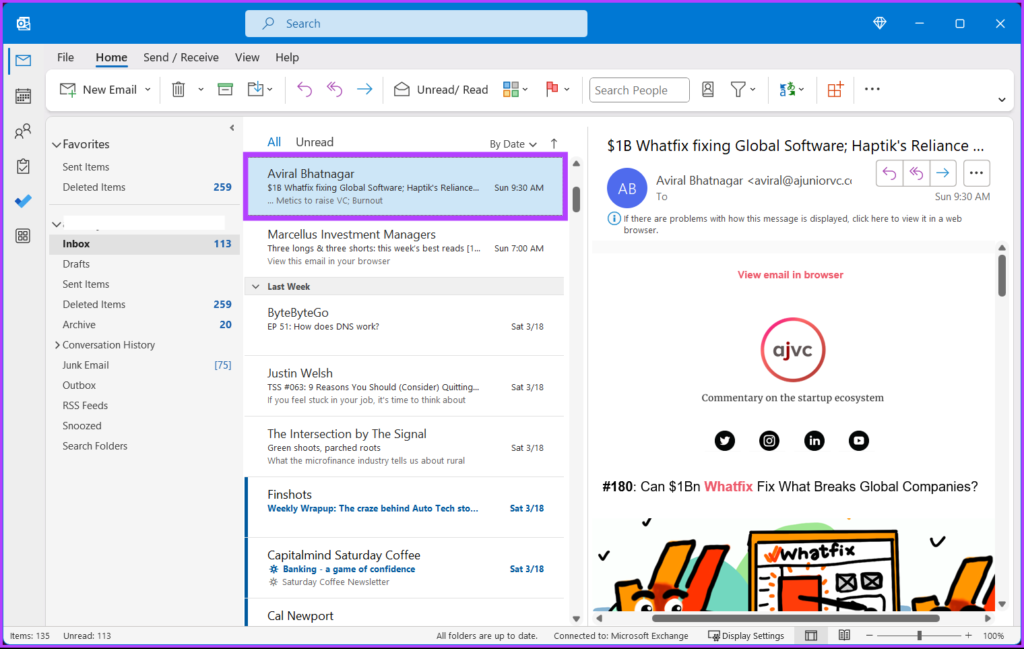
Task: Open More Apps grid icon
Action: pos(23,236)
